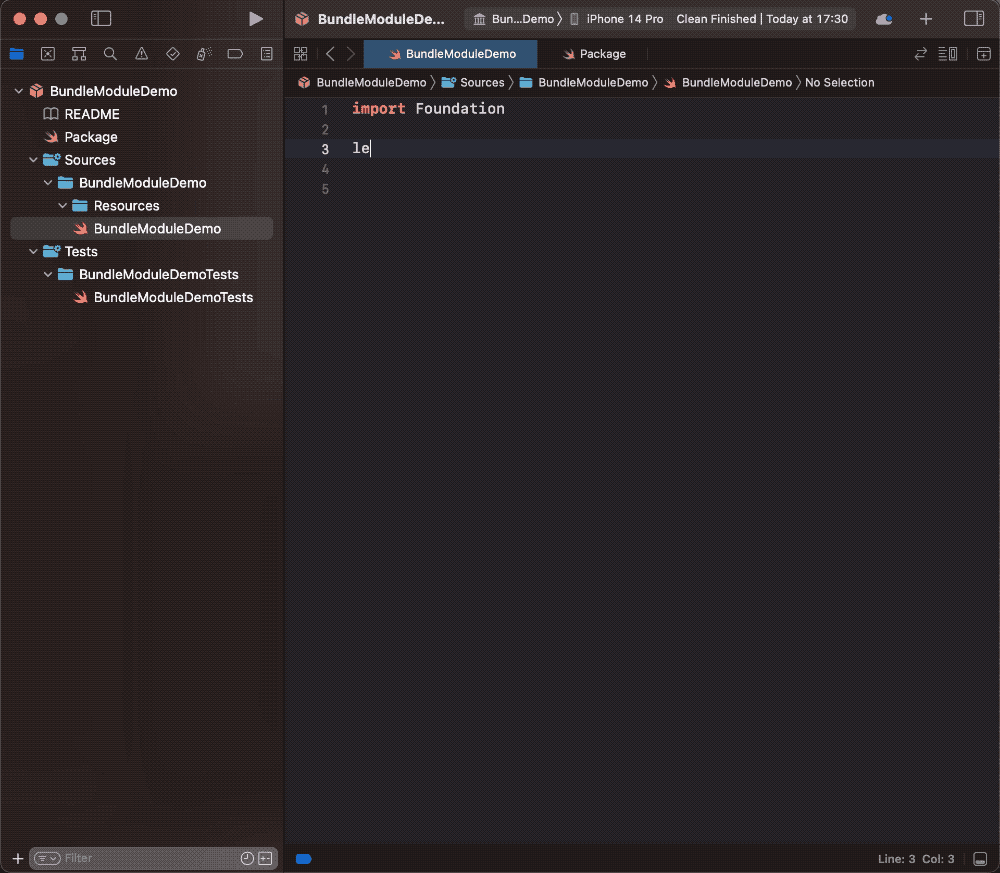Open the Test navigator diamond icon

(172, 54)
